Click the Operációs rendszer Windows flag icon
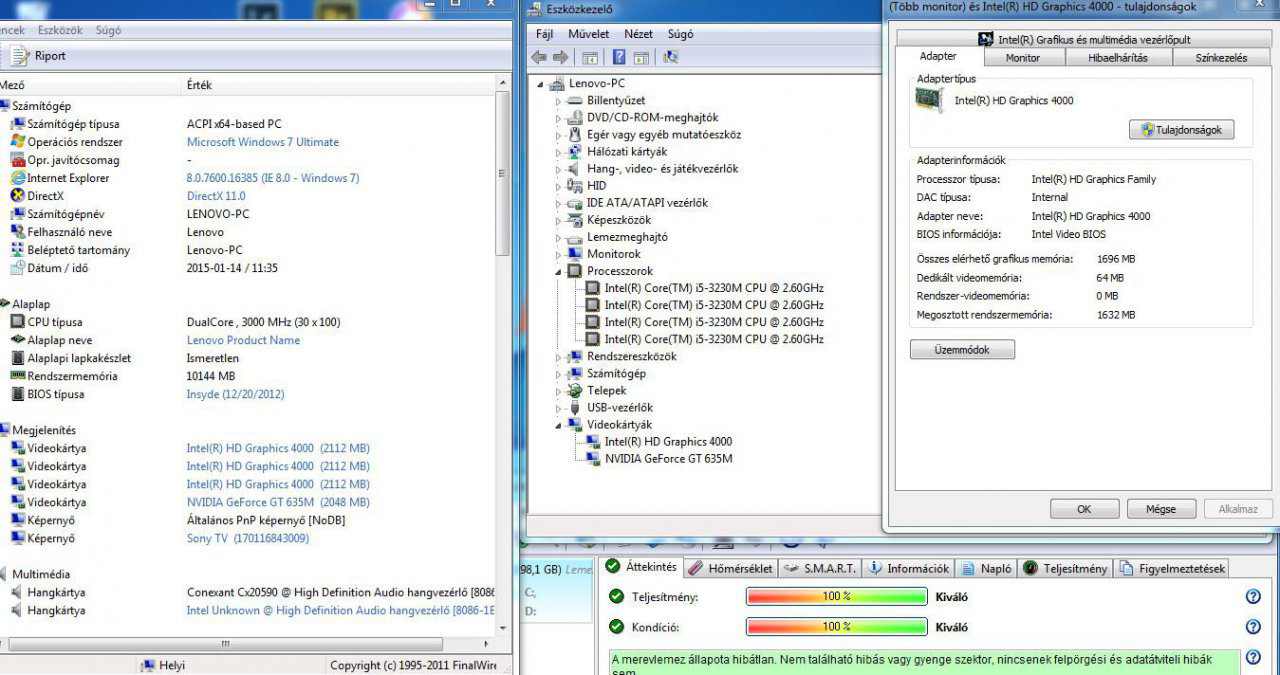This screenshot has height=675, width=1280. pyautogui.click(x=17, y=142)
